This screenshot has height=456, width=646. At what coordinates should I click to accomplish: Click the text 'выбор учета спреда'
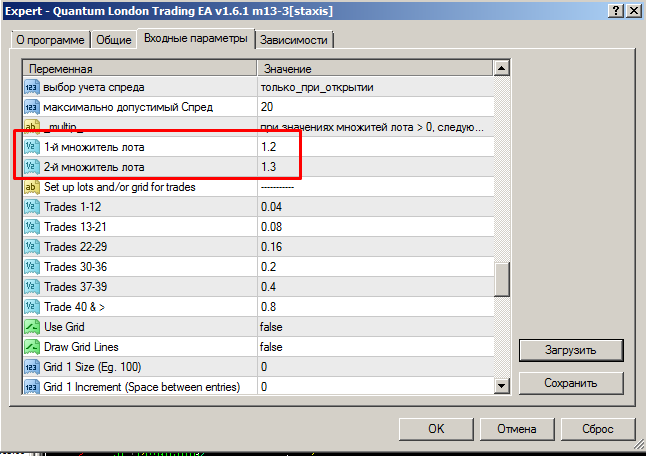94,87
